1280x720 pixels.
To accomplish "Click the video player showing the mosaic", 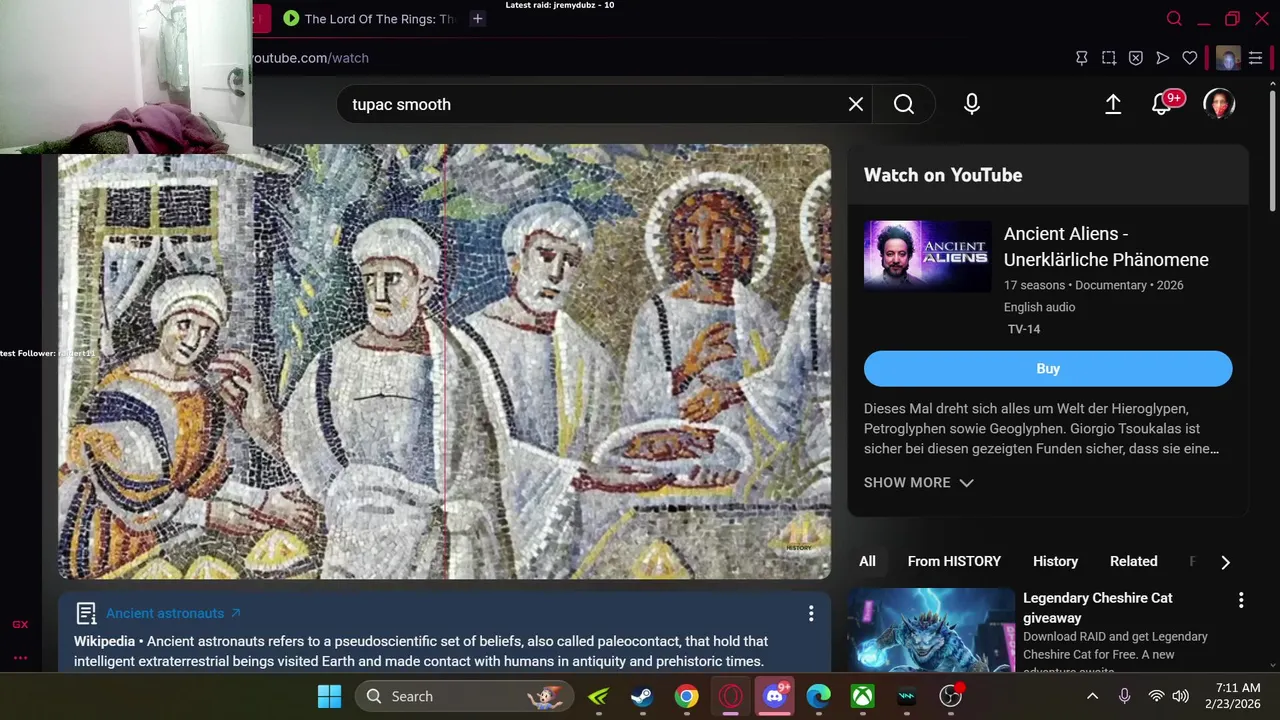I will tap(444, 362).
